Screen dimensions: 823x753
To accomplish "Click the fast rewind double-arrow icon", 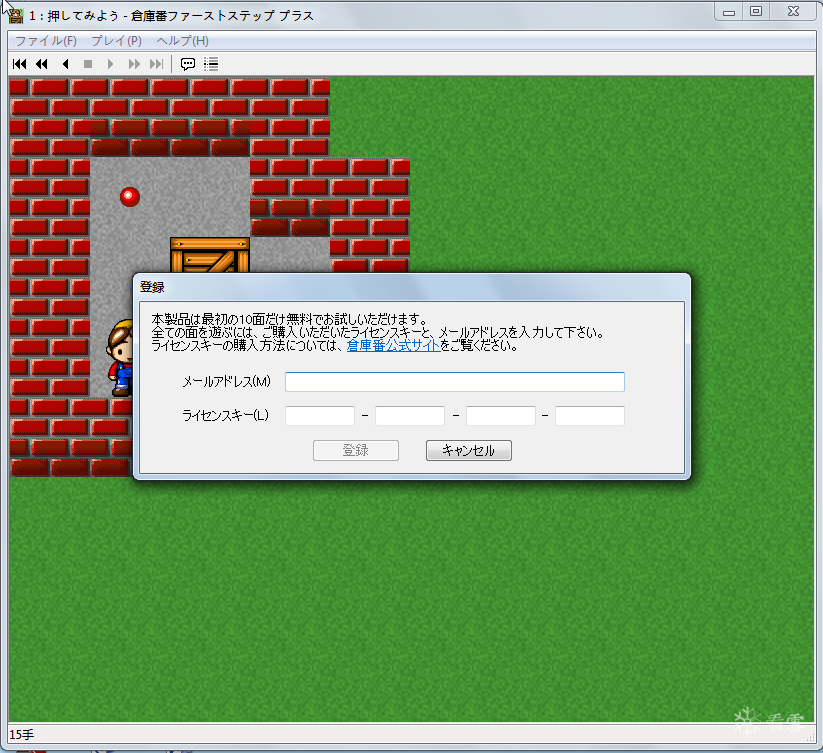I will point(42,64).
